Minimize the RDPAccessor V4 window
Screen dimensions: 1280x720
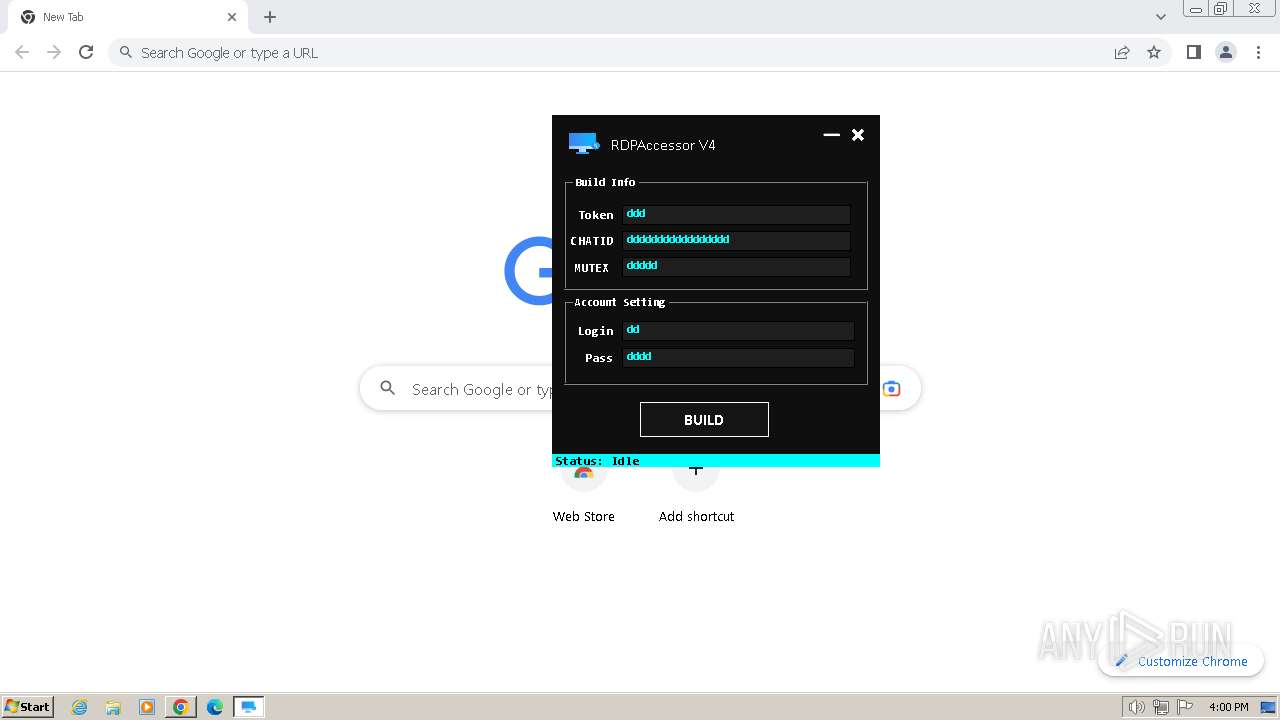pos(831,135)
